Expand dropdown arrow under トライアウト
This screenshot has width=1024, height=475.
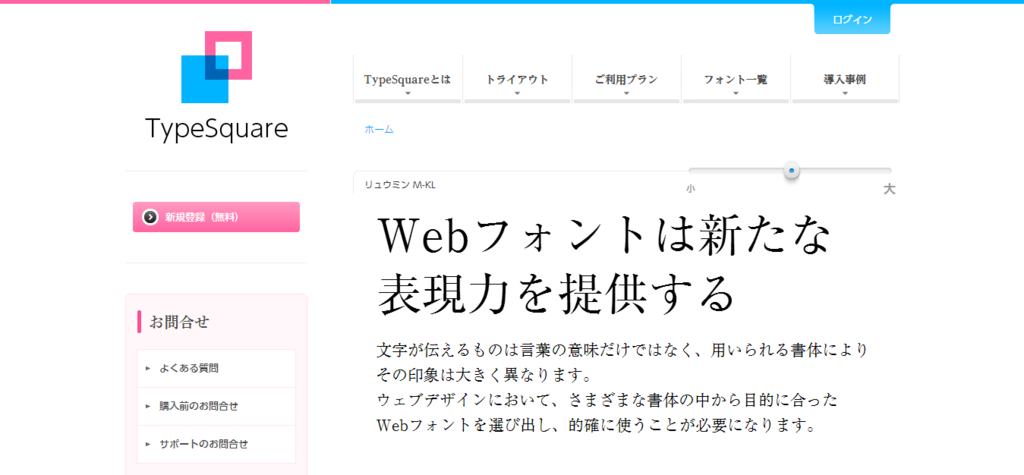click(517, 93)
